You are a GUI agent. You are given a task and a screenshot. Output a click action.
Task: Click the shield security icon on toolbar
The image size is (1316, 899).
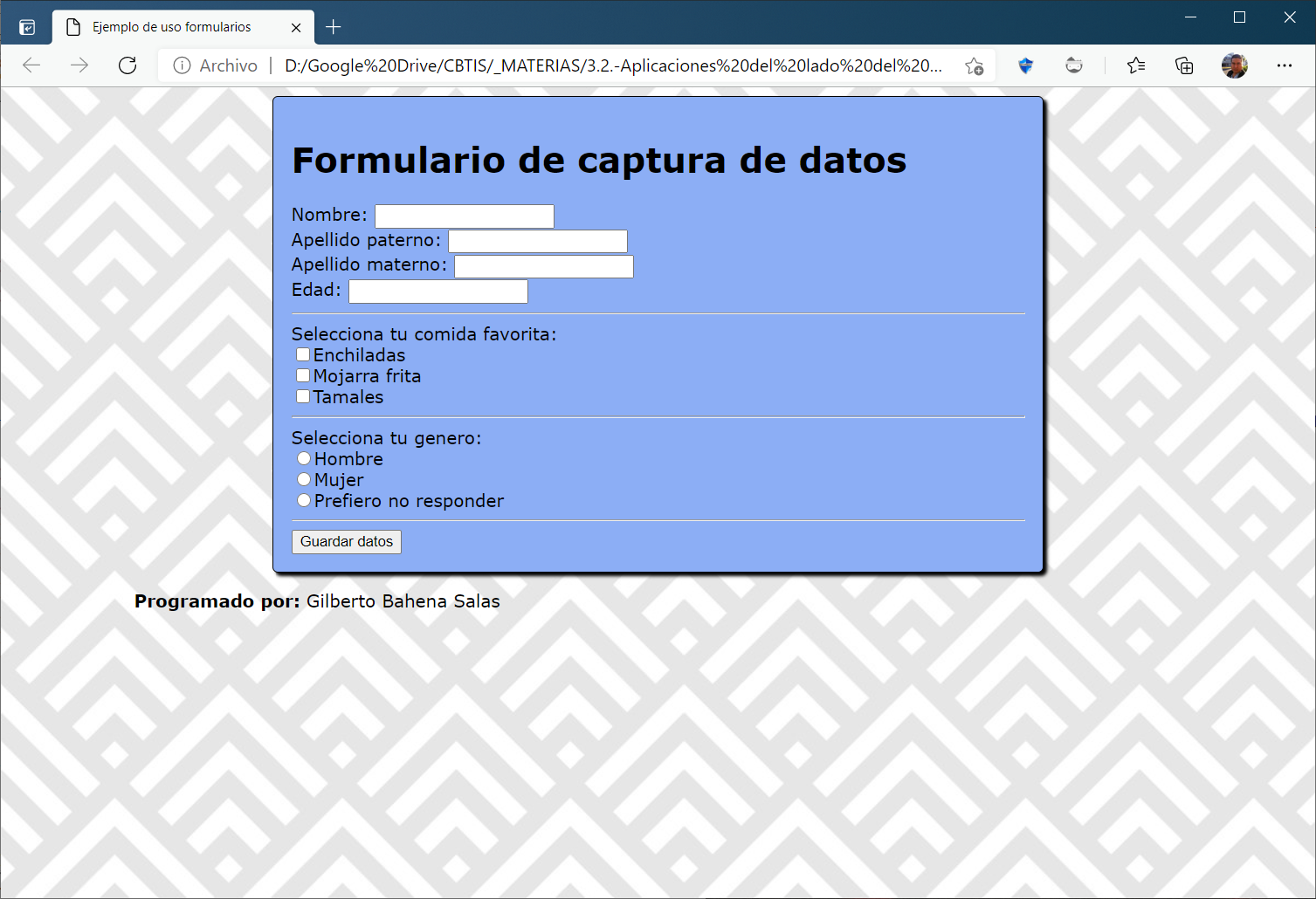click(1025, 65)
